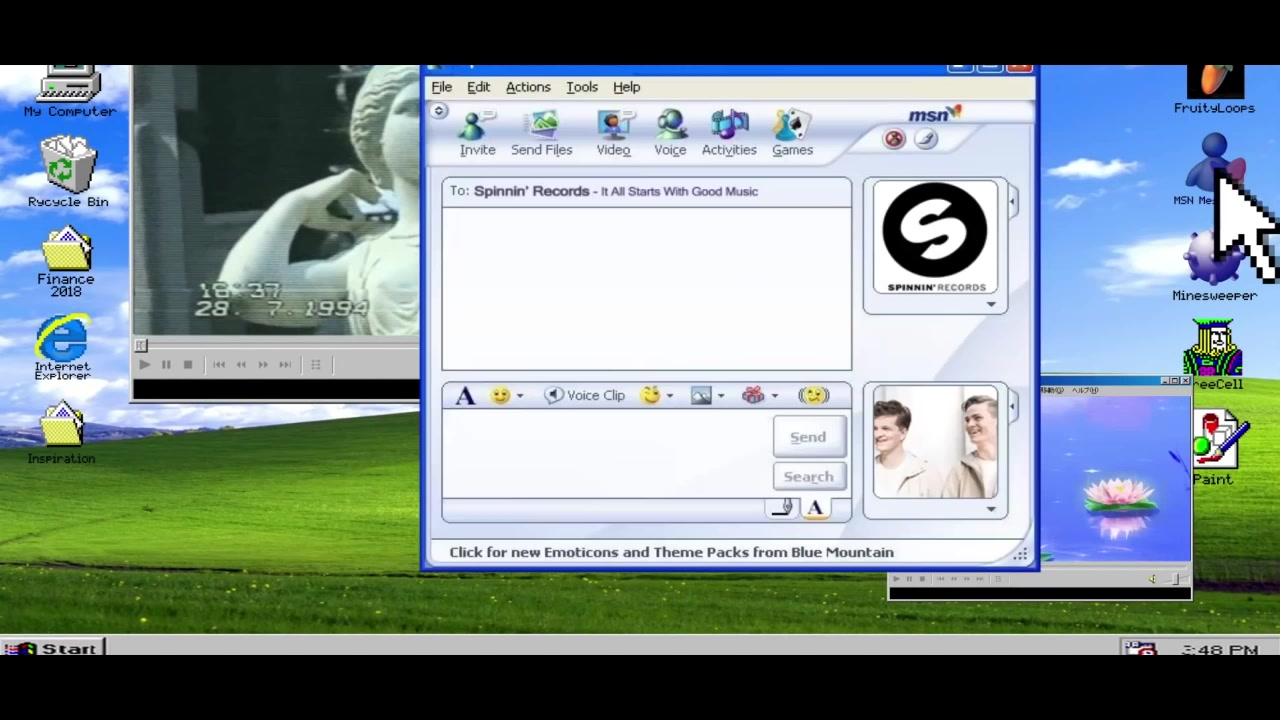Click the gift box icon
The image size is (1280, 720).
753,395
